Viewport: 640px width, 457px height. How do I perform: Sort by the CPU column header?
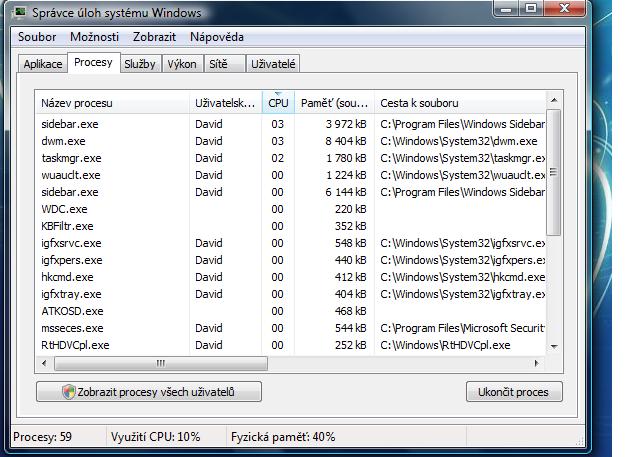pyautogui.click(x=278, y=103)
